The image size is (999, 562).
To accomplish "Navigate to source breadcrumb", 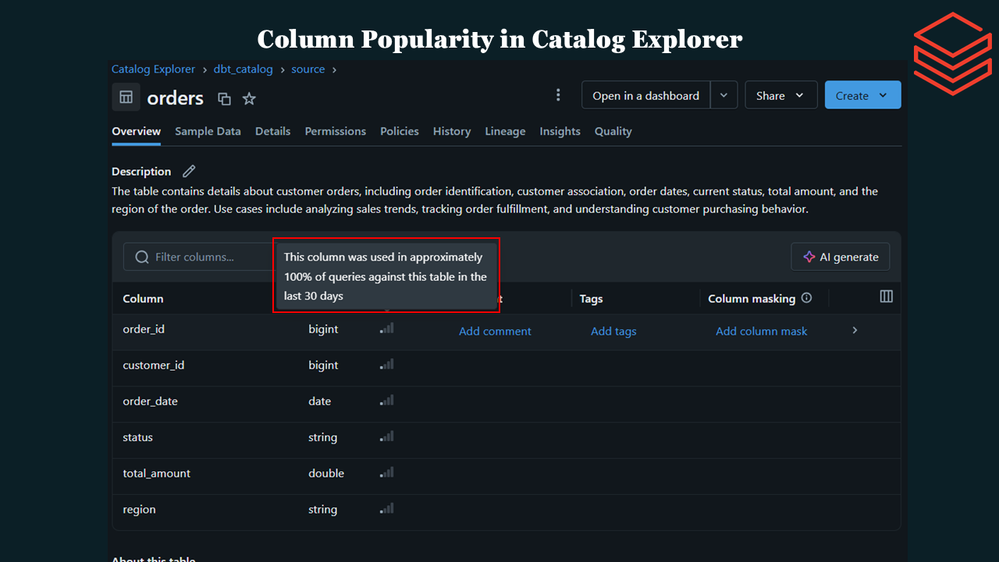I will [x=308, y=69].
